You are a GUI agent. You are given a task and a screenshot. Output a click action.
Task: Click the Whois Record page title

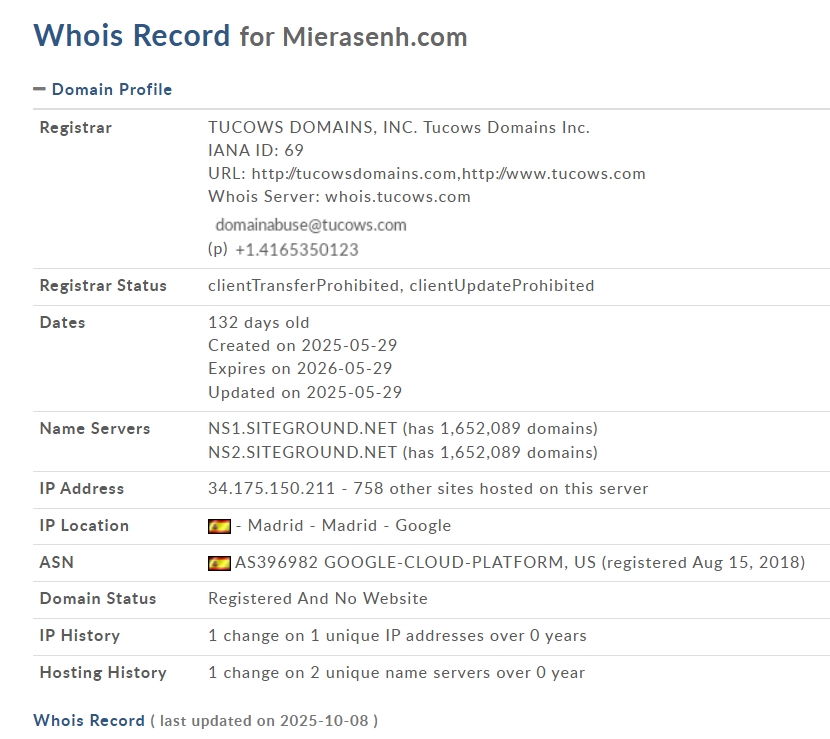tap(132, 36)
